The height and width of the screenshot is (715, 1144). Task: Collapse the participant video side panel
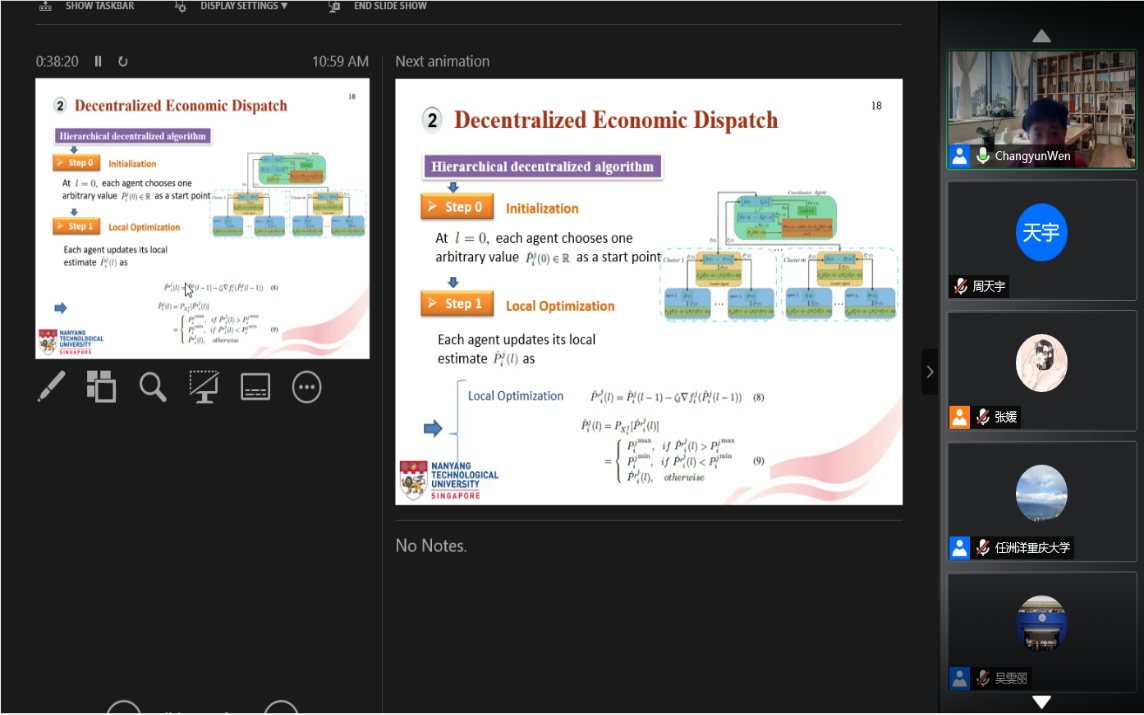929,372
